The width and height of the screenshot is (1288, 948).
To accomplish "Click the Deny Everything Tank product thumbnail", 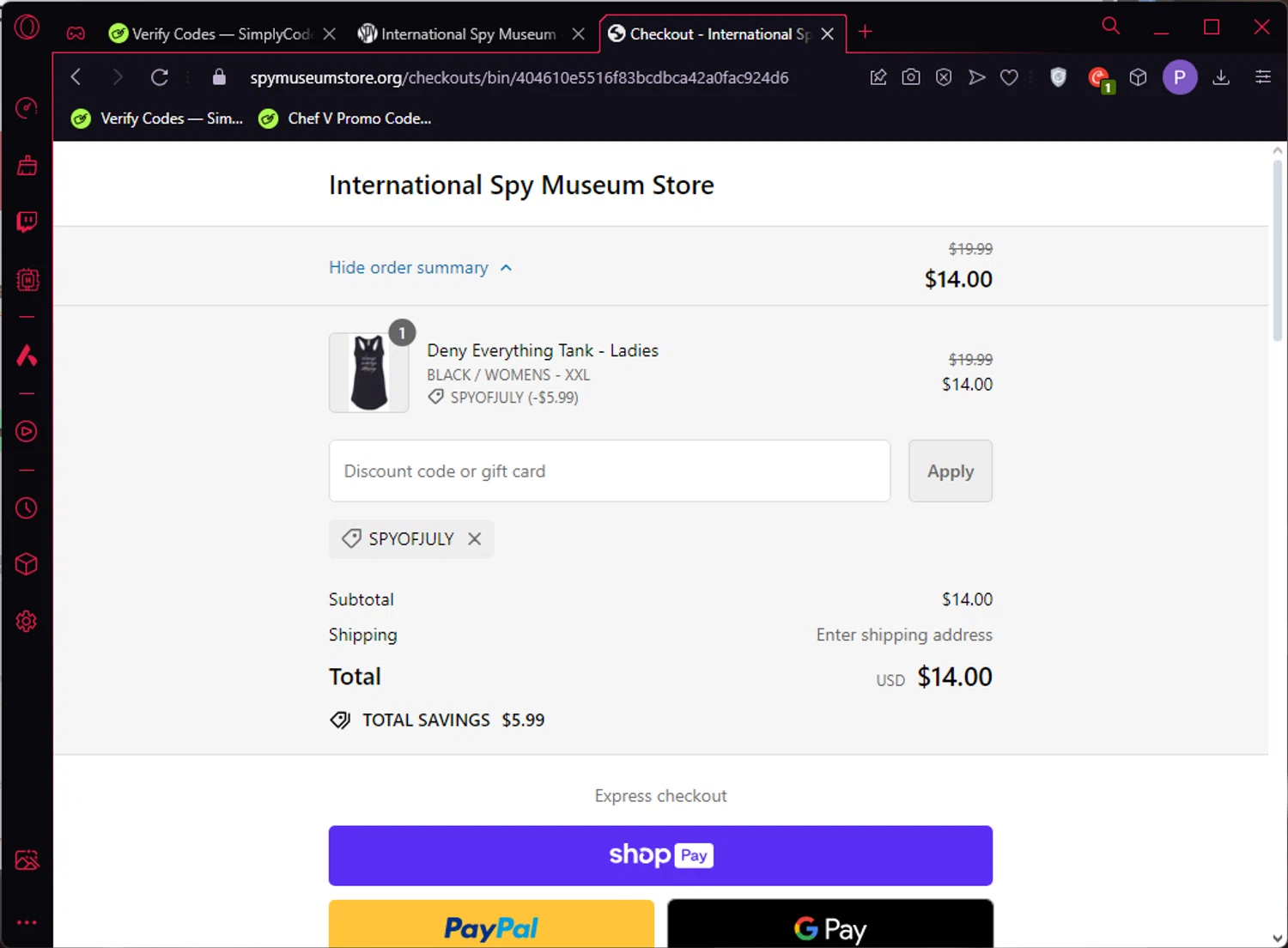I will coord(369,373).
